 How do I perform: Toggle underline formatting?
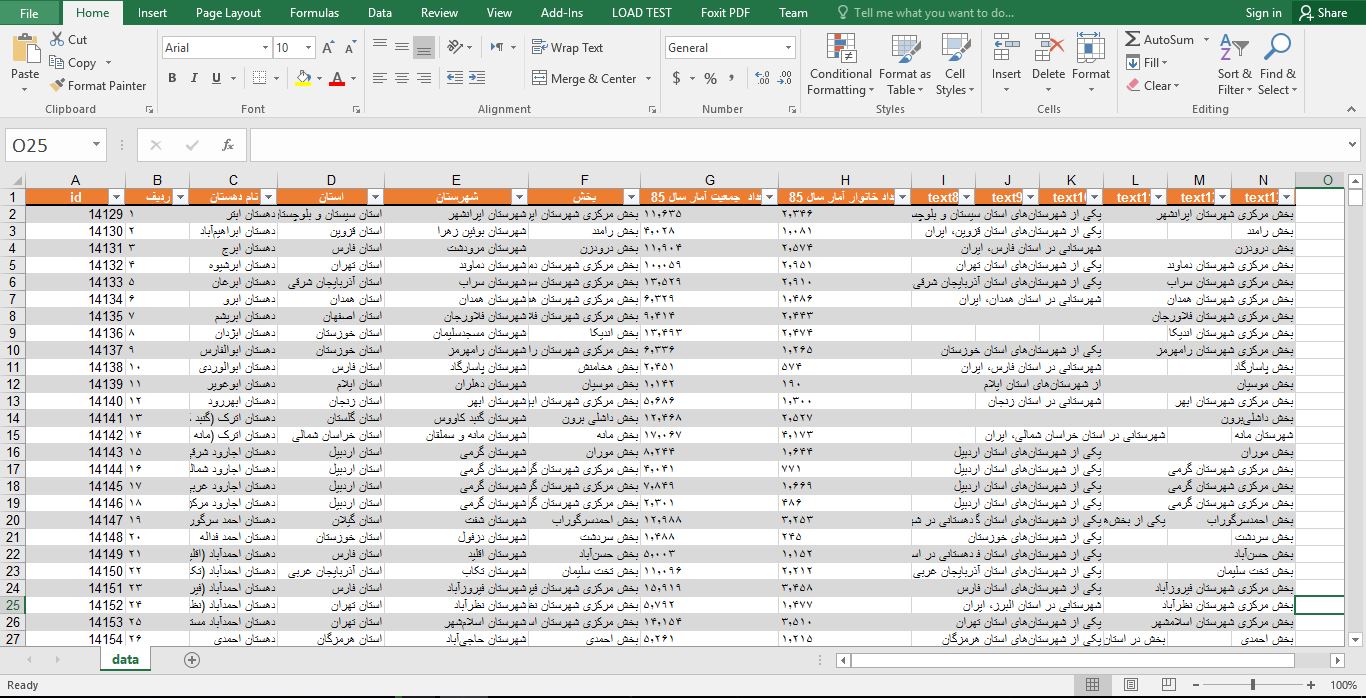pyautogui.click(x=214, y=78)
